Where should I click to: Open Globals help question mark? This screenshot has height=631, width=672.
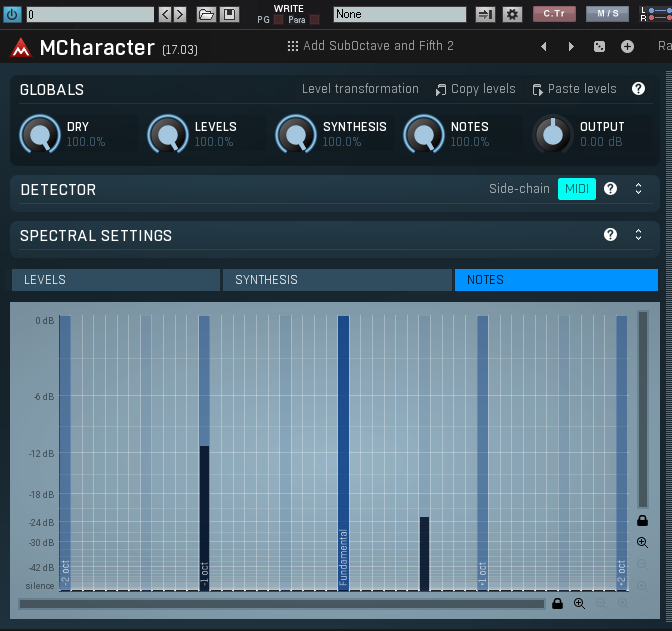pyautogui.click(x=638, y=89)
